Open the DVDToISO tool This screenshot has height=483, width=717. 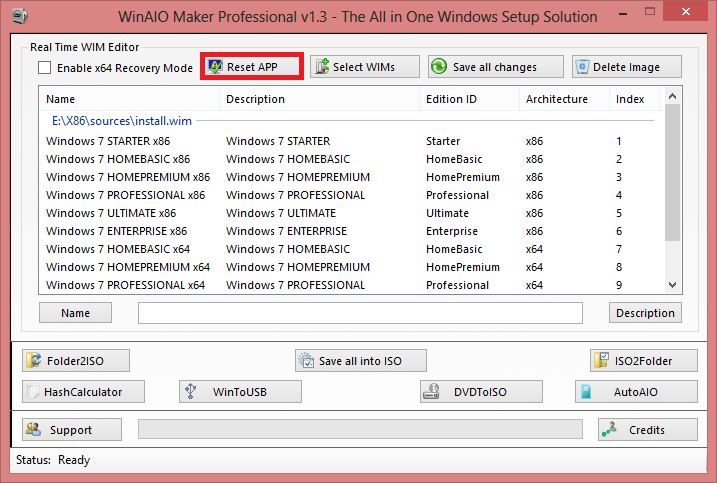[x=482, y=392]
